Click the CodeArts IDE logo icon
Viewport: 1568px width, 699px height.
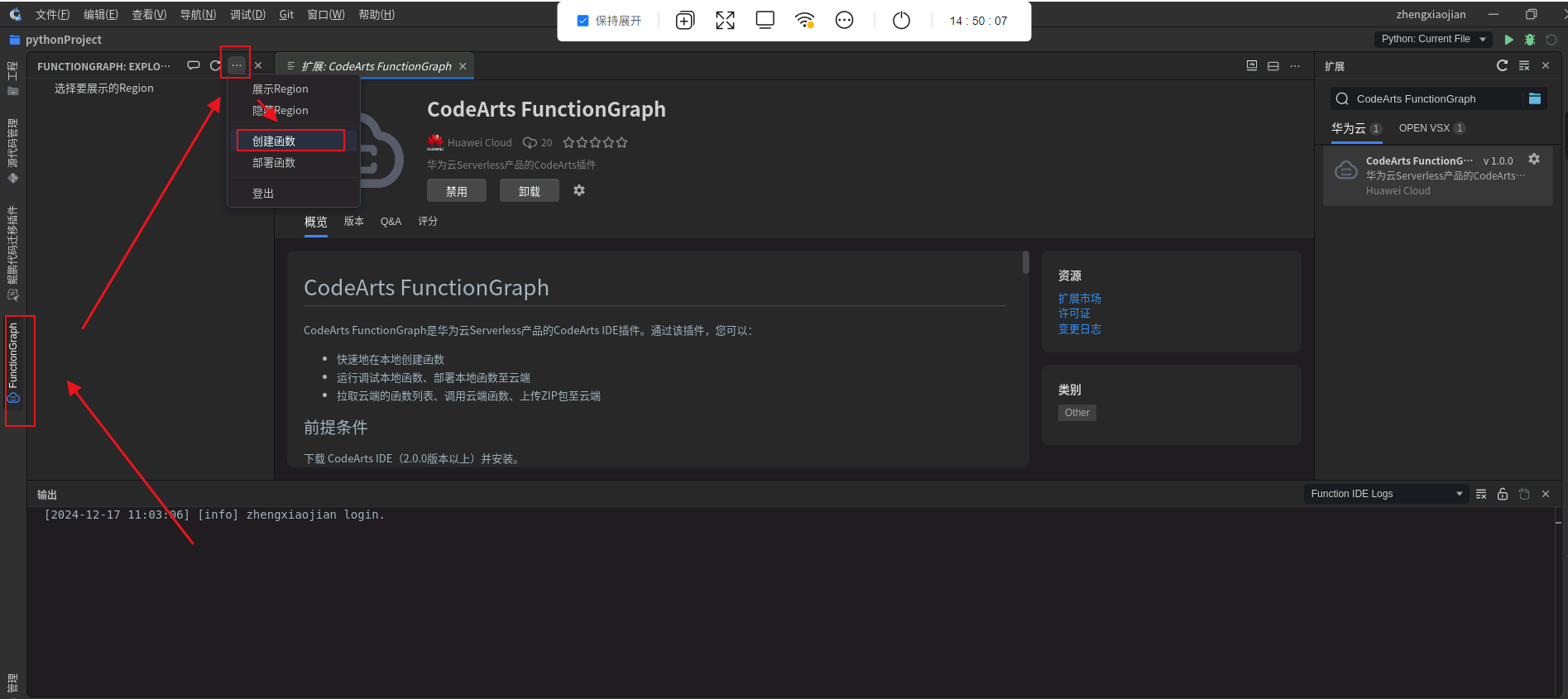pos(15,14)
